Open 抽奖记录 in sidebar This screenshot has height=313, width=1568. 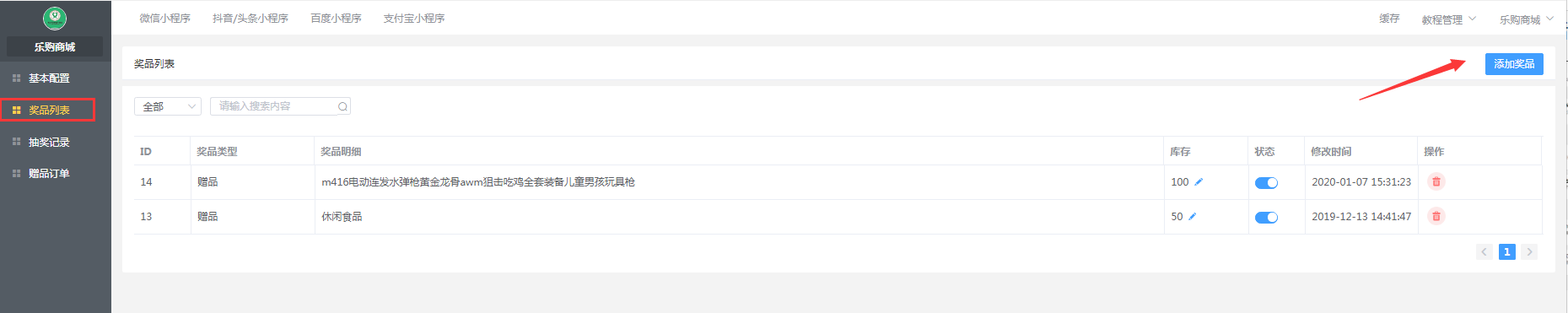click(49, 142)
